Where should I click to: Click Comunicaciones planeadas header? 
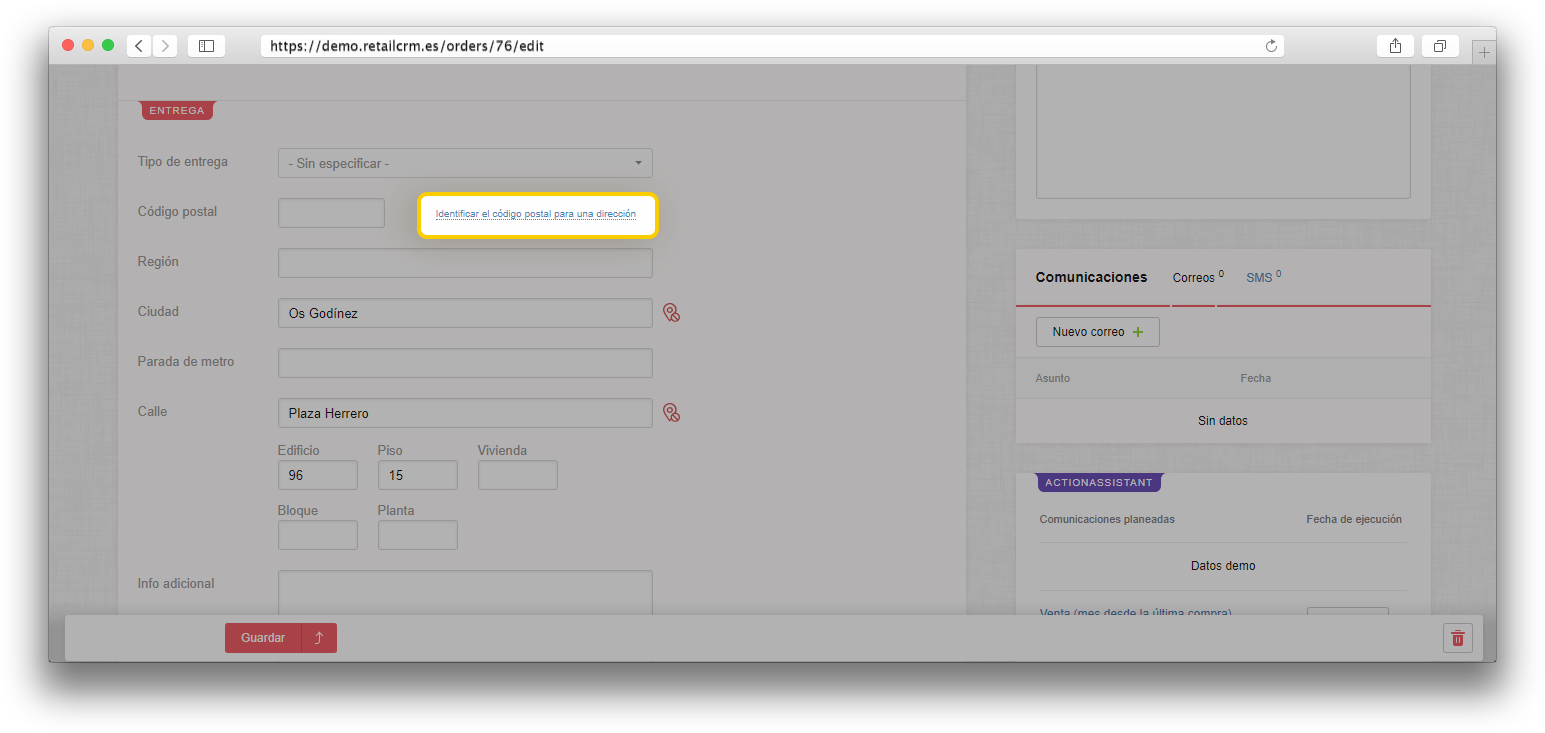click(x=1107, y=519)
